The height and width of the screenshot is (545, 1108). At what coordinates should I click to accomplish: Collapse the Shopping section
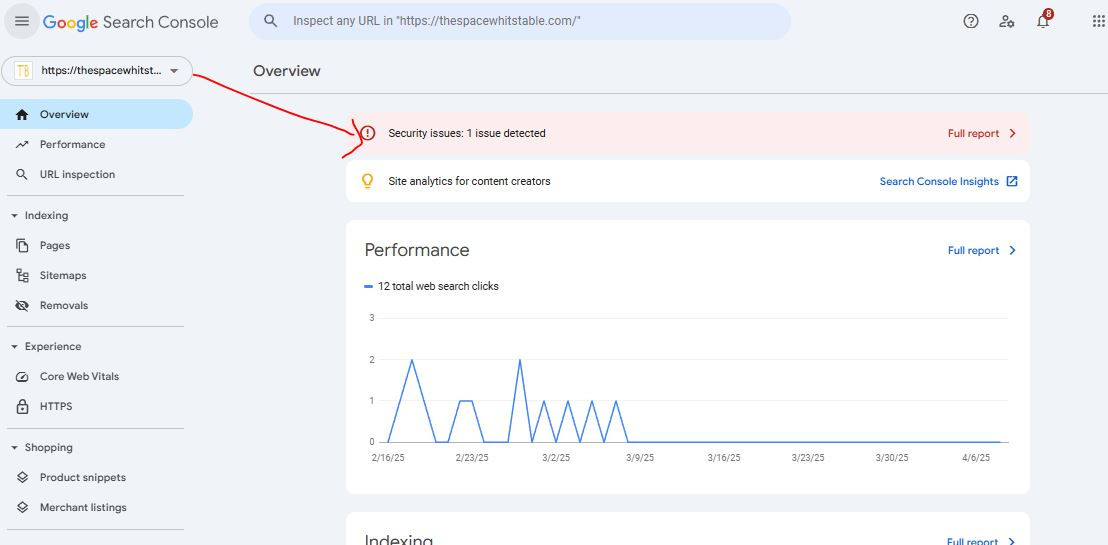[14, 447]
